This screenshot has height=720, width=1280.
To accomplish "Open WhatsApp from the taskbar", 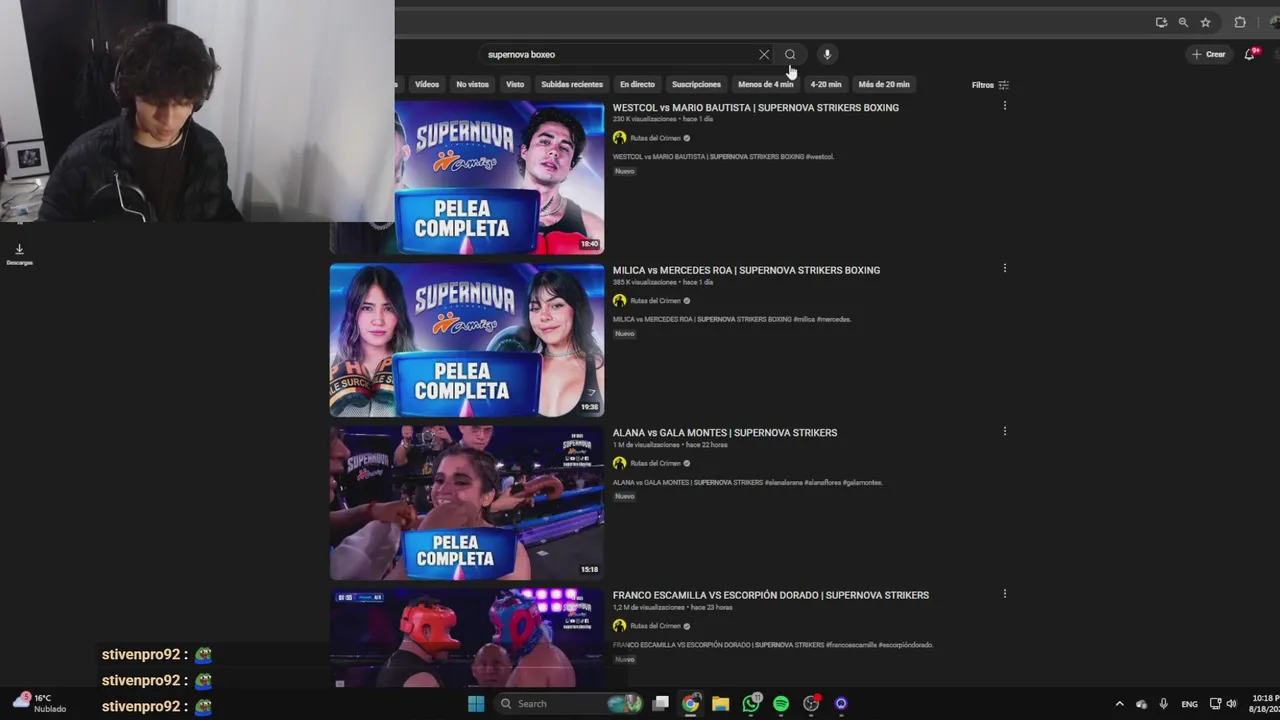I will tap(751, 703).
